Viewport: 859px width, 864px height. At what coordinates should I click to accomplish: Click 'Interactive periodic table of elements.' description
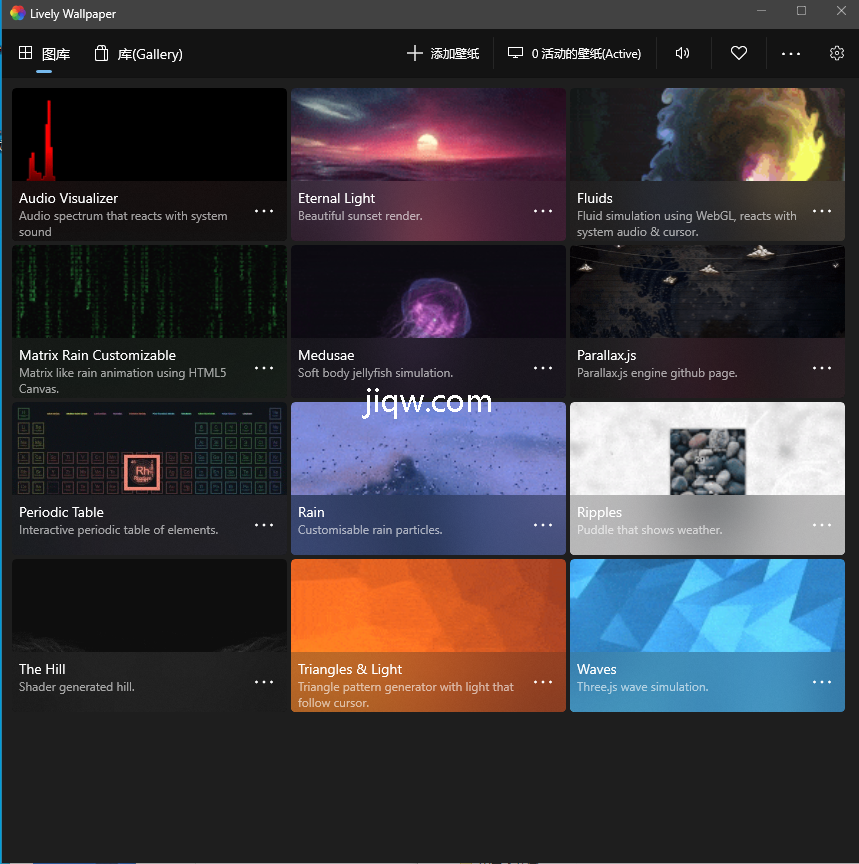click(118, 530)
